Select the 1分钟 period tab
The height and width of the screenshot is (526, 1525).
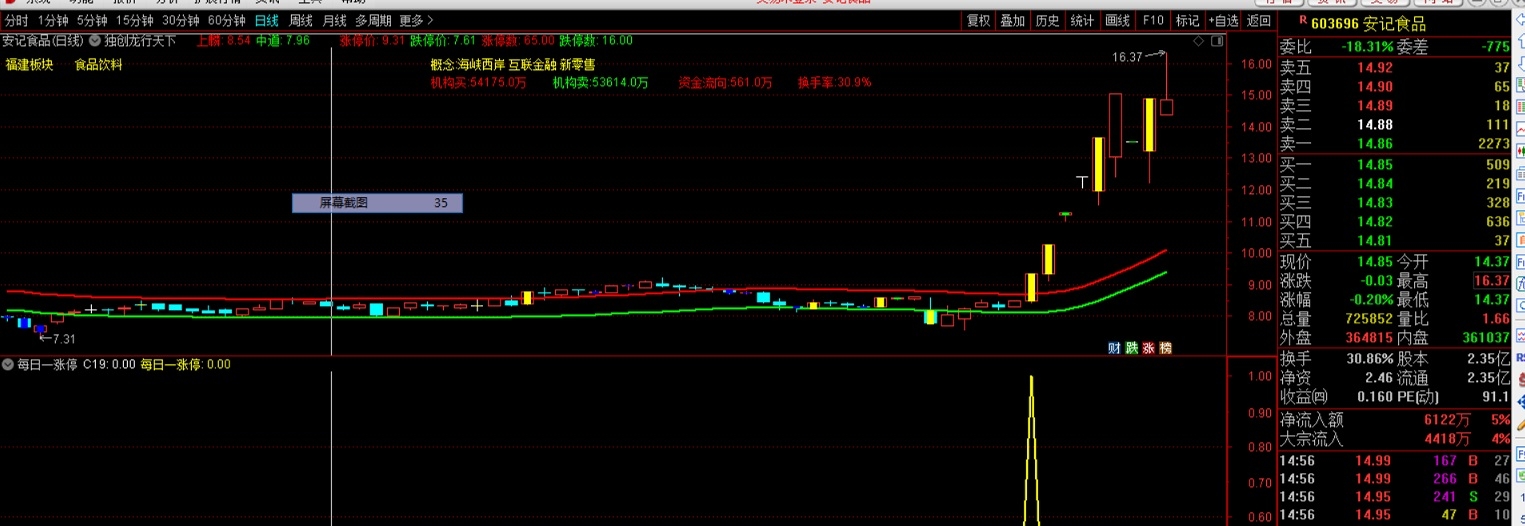pyautogui.click(x=53, y=20)
